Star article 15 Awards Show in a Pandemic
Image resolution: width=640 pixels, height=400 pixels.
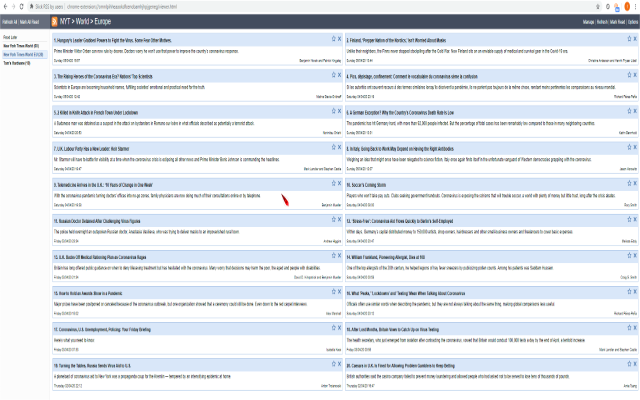click(x=333, y=291)
